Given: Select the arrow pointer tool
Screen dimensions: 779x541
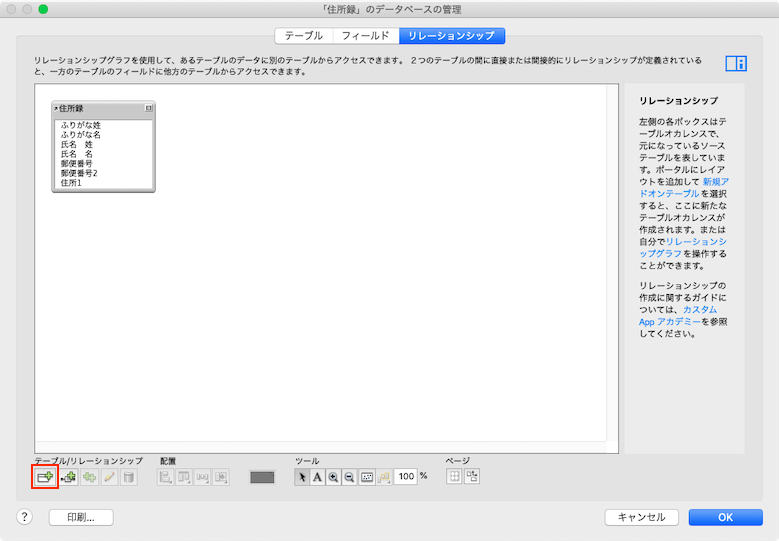Looking at the screenshot, I should pos(303,478).
